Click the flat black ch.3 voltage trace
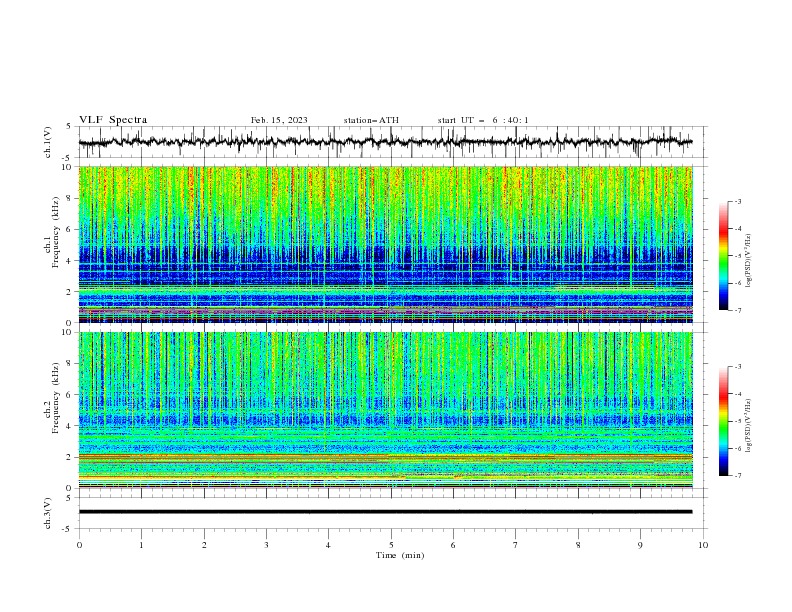This screenshot has width=792, height=612. point(385,512)
